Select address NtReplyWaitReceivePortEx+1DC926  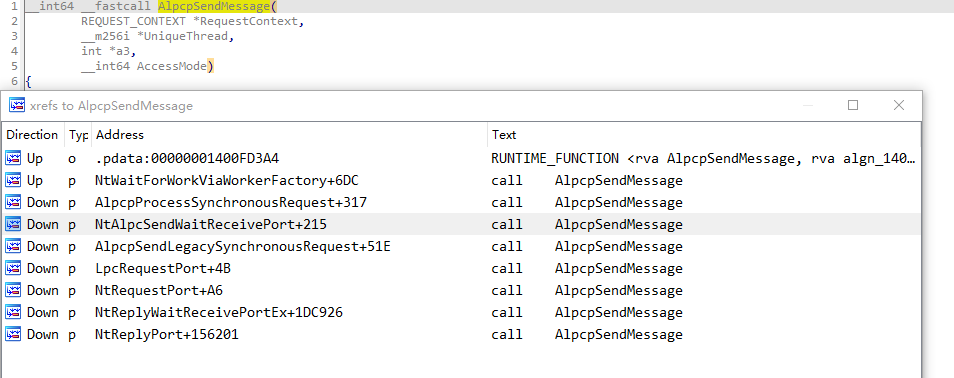pos(219,312)
